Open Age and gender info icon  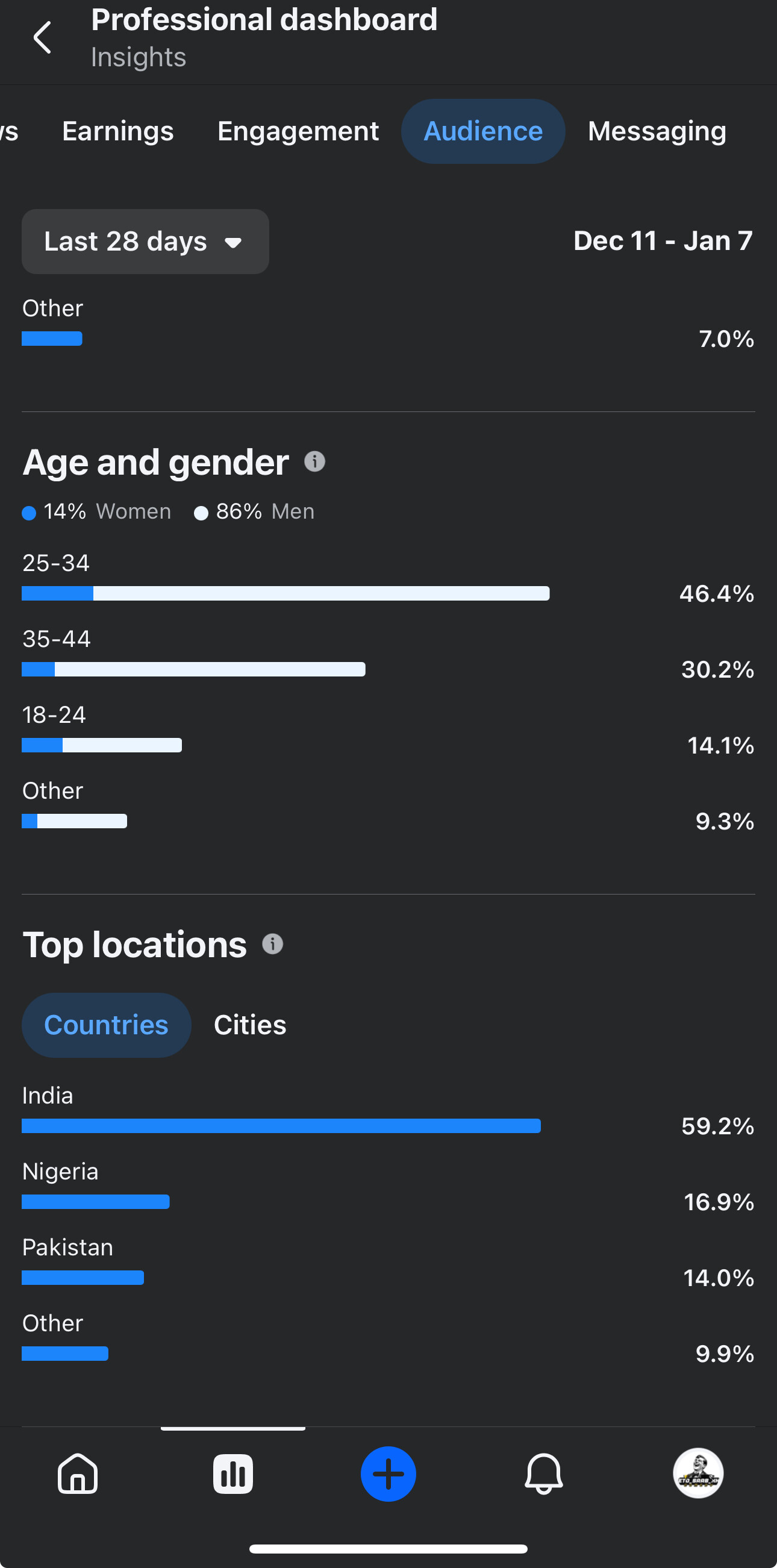314,462
